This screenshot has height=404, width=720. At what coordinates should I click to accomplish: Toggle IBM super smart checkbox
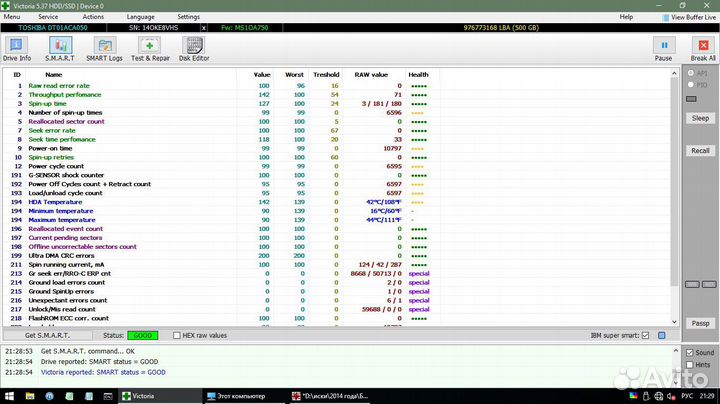point(645,336)
